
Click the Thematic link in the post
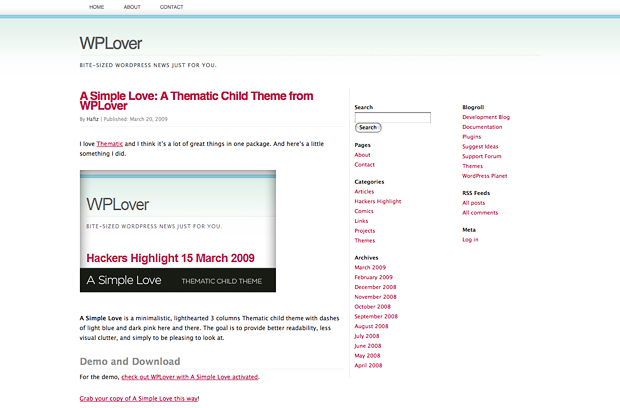tap(110, 144)
